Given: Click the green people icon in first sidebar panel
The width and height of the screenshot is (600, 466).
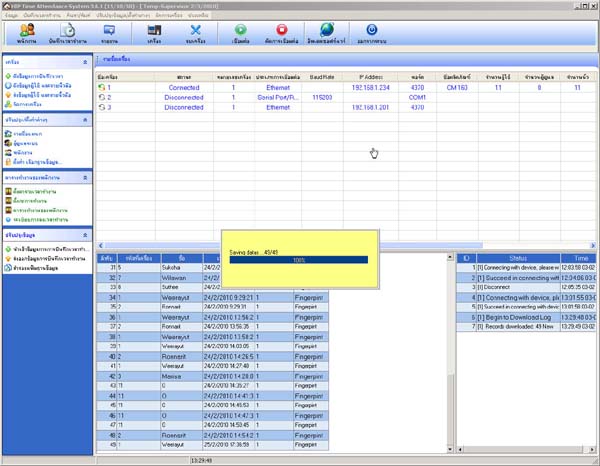Looking at the screenshot, I should click(8, 104).
